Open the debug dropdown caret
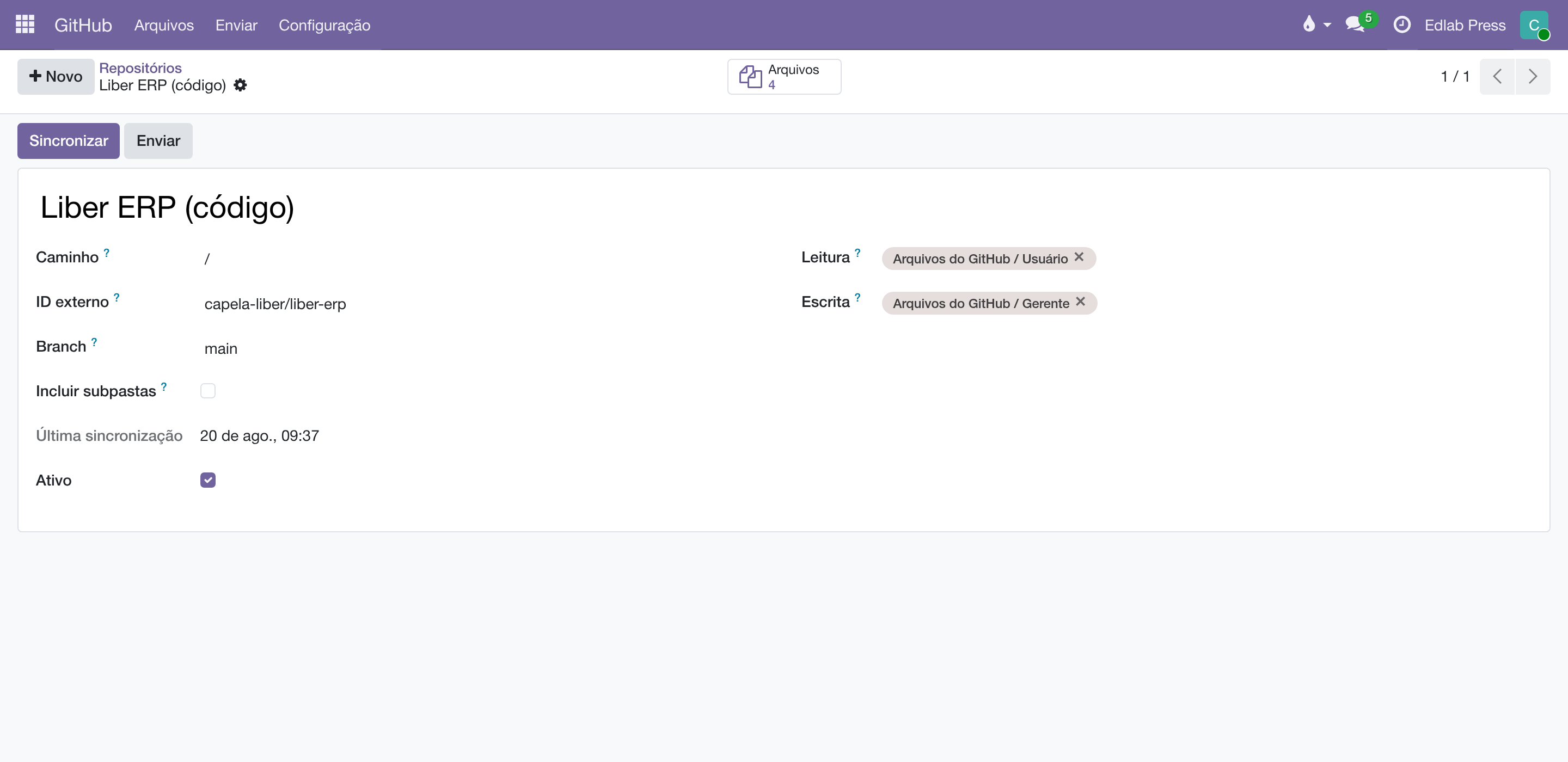The image size is (1568, 762). (x=1327, y=25)
